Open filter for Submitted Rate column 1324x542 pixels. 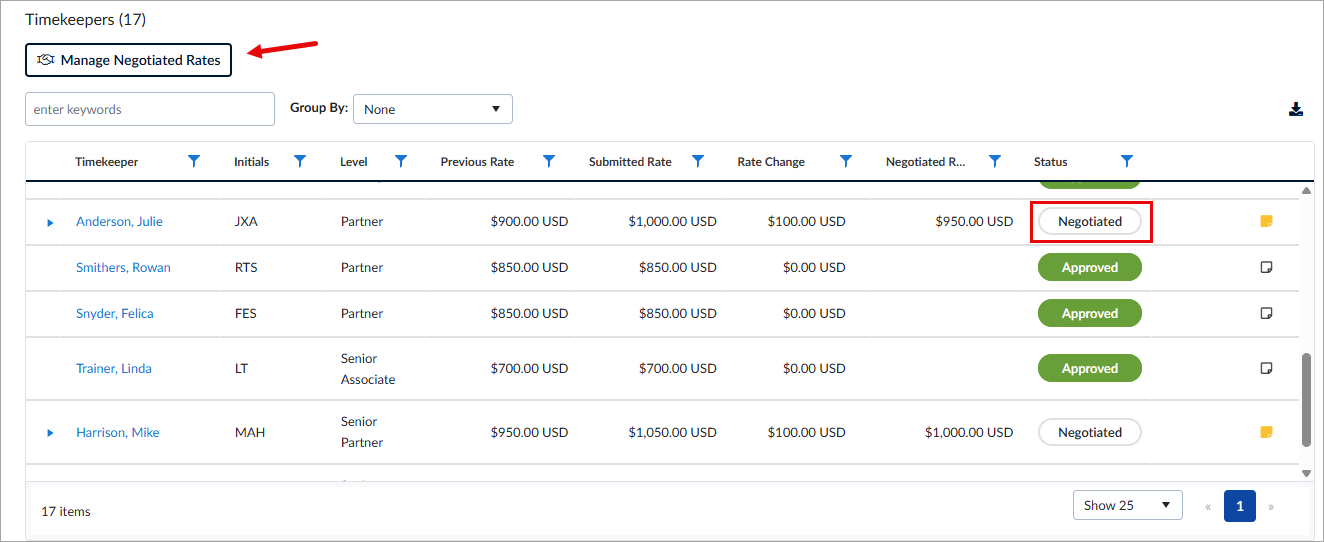(698, 161)
